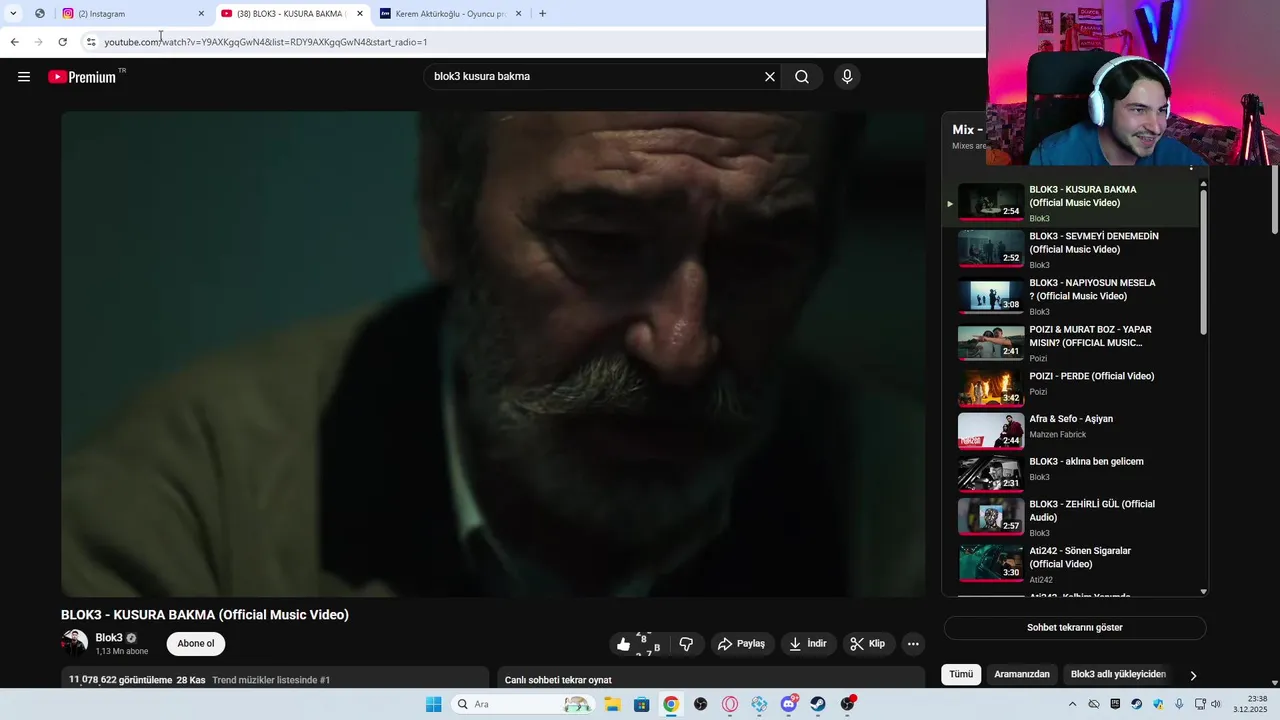Select the Aramanızdan filter chip
The image size is (1280, 720).
(1022, 674)
